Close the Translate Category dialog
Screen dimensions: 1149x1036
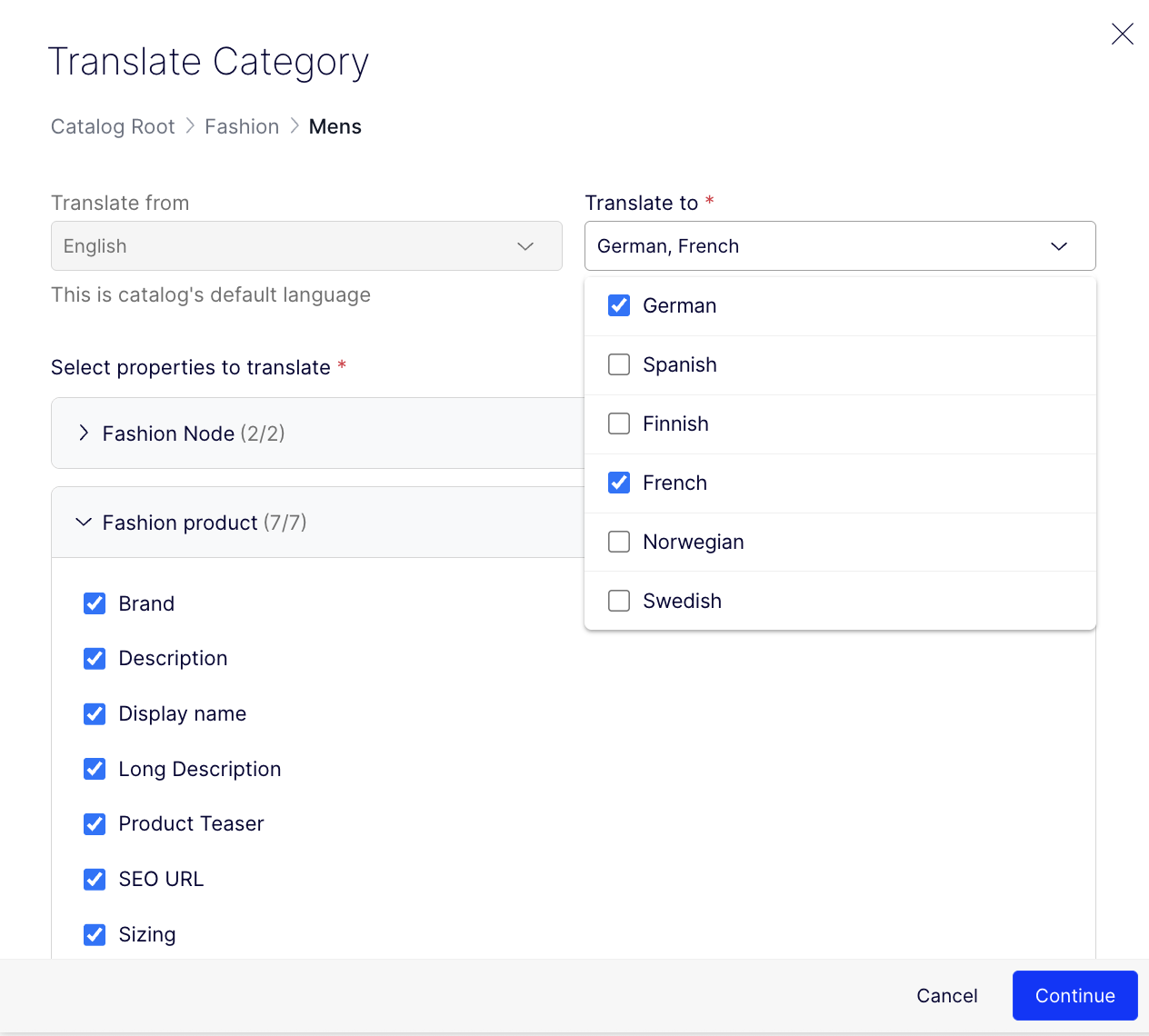(1122, 34)
